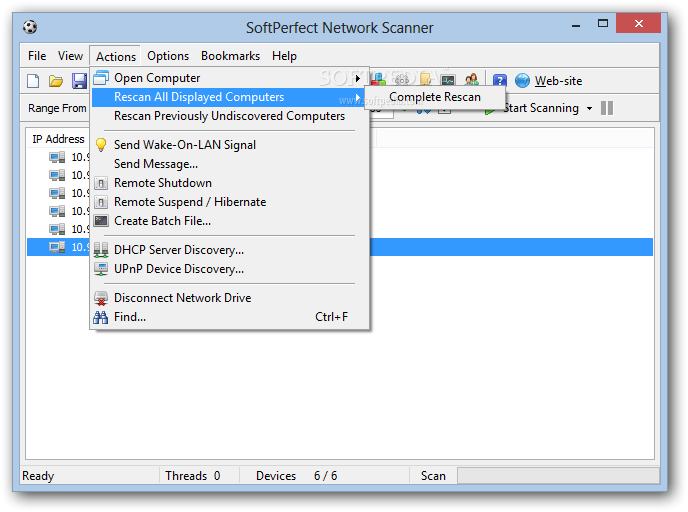
Task: Click the Wake-On-LAN light bulb icon
Action: (101, 145)
